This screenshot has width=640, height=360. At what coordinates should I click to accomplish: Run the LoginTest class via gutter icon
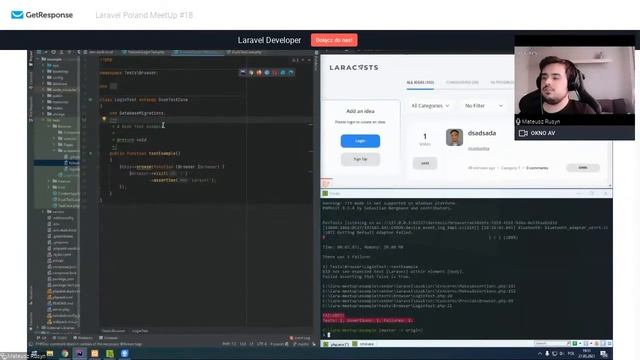[90, 100]
